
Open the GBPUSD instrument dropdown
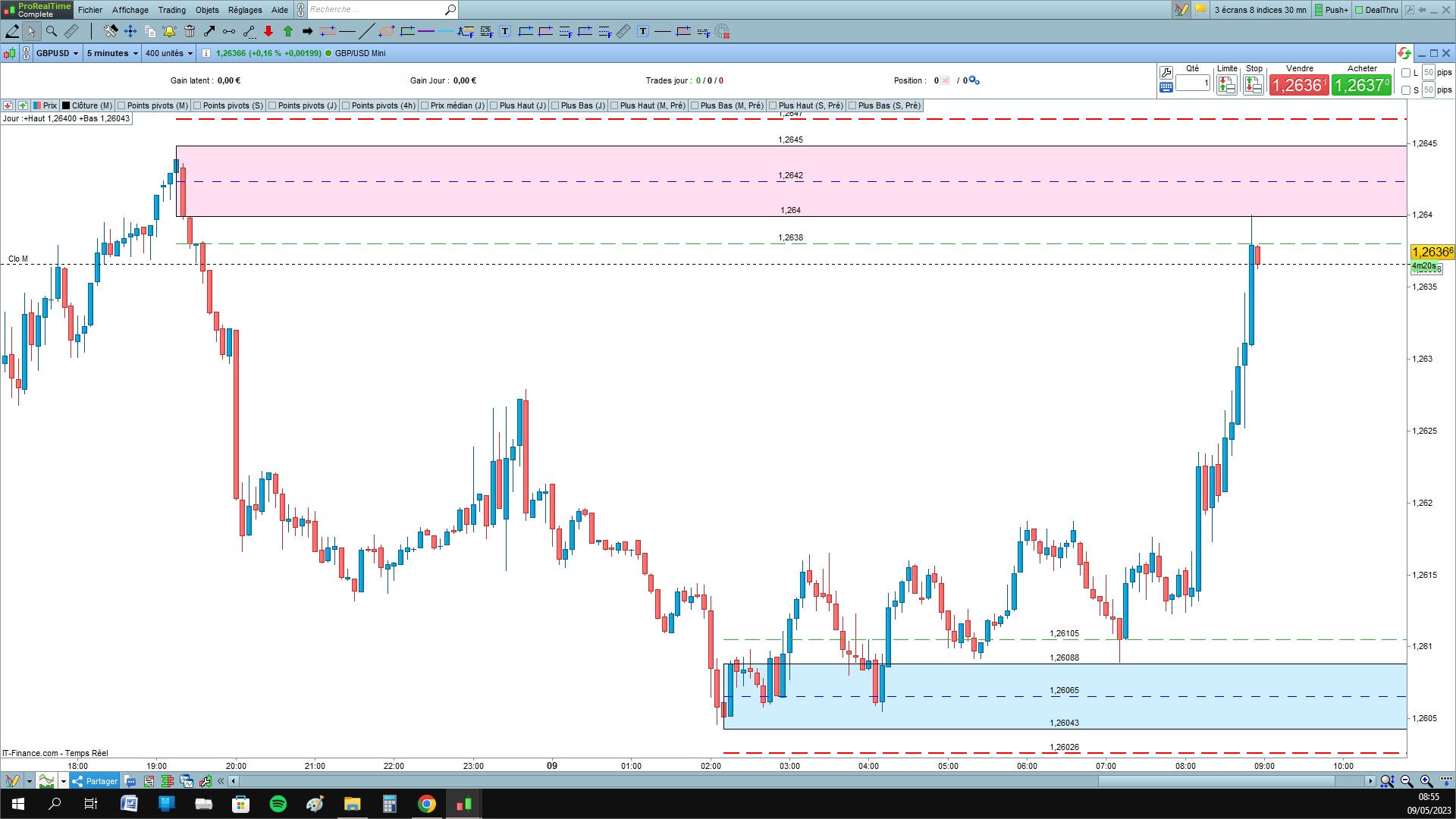point(58,53)
